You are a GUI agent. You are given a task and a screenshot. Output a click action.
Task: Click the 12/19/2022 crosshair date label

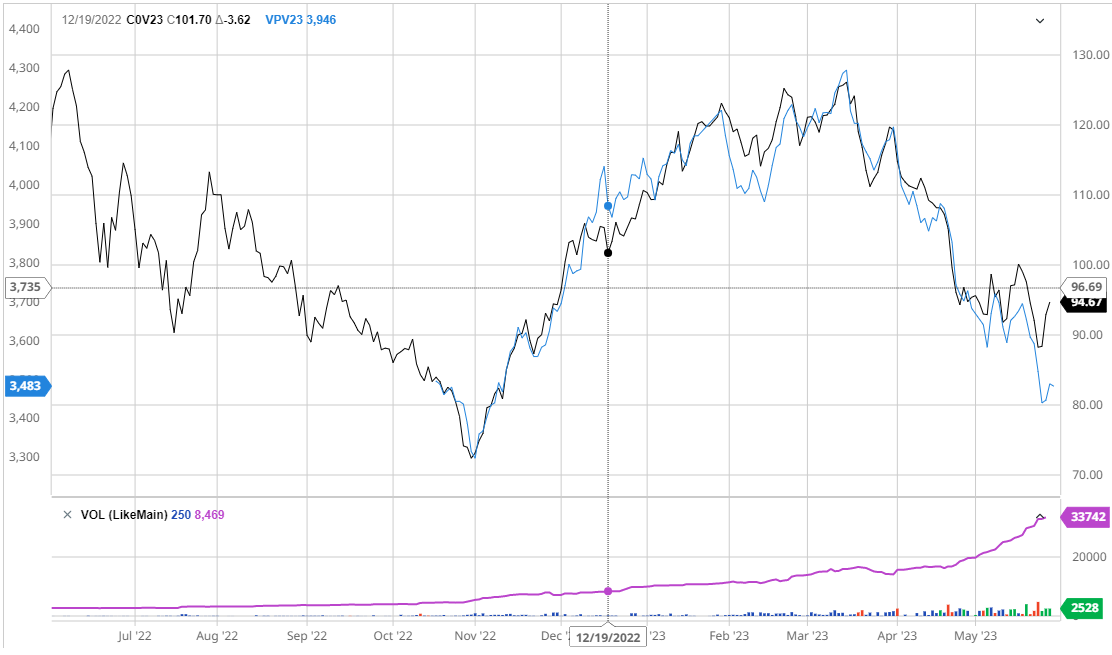point(608,637)
